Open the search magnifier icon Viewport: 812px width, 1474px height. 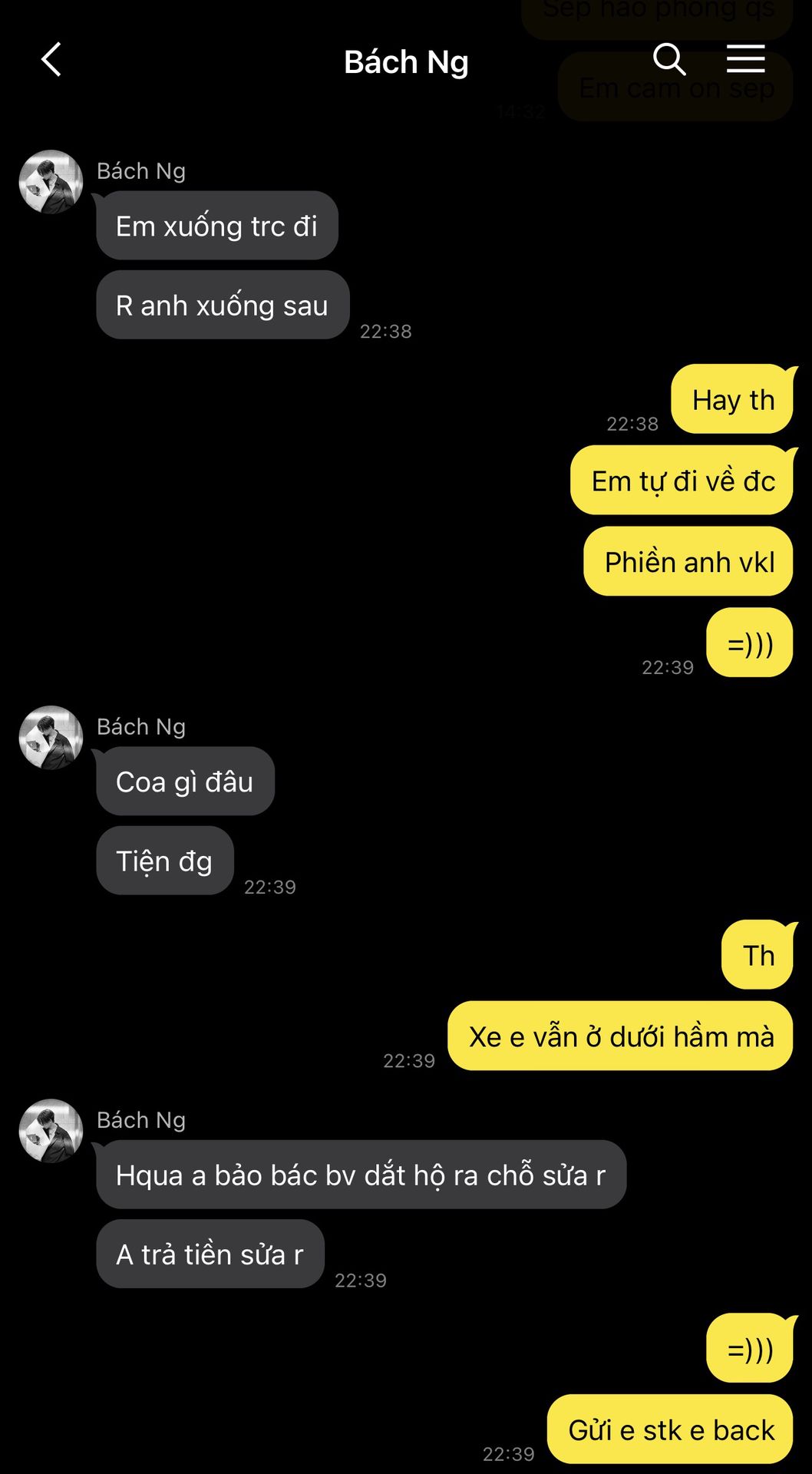[669, 58]
